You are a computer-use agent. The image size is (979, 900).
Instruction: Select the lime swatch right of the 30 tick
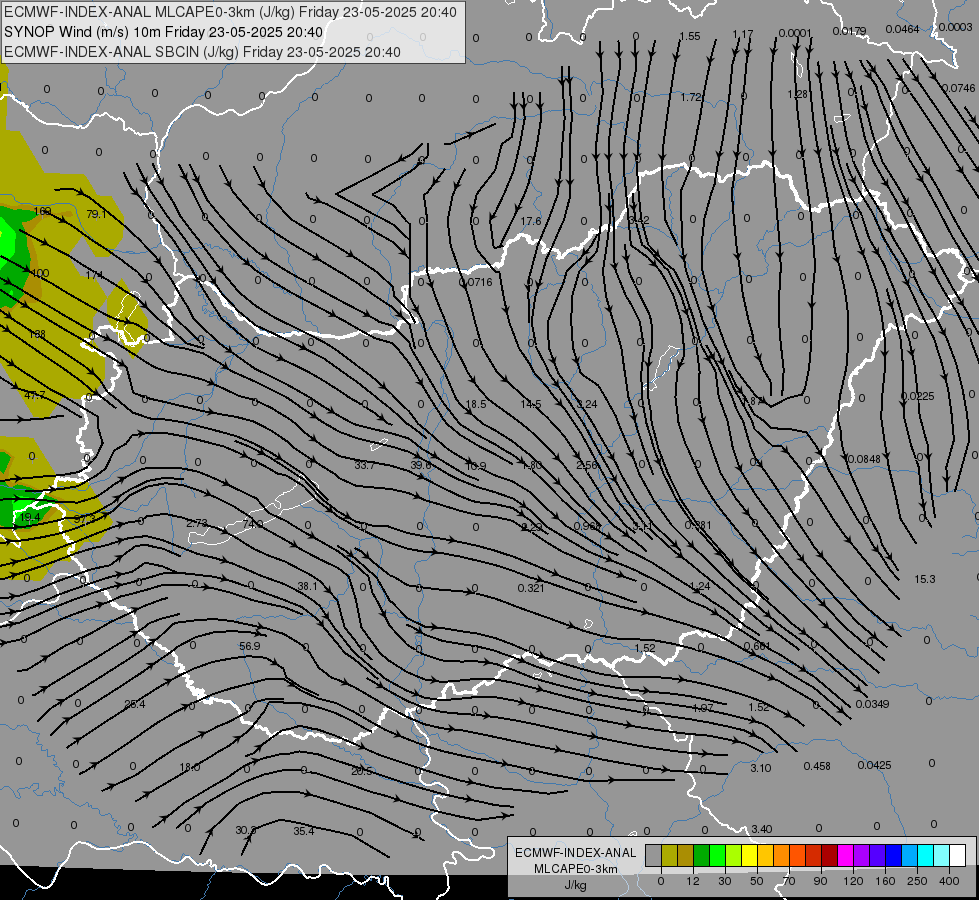click(734, 856)
